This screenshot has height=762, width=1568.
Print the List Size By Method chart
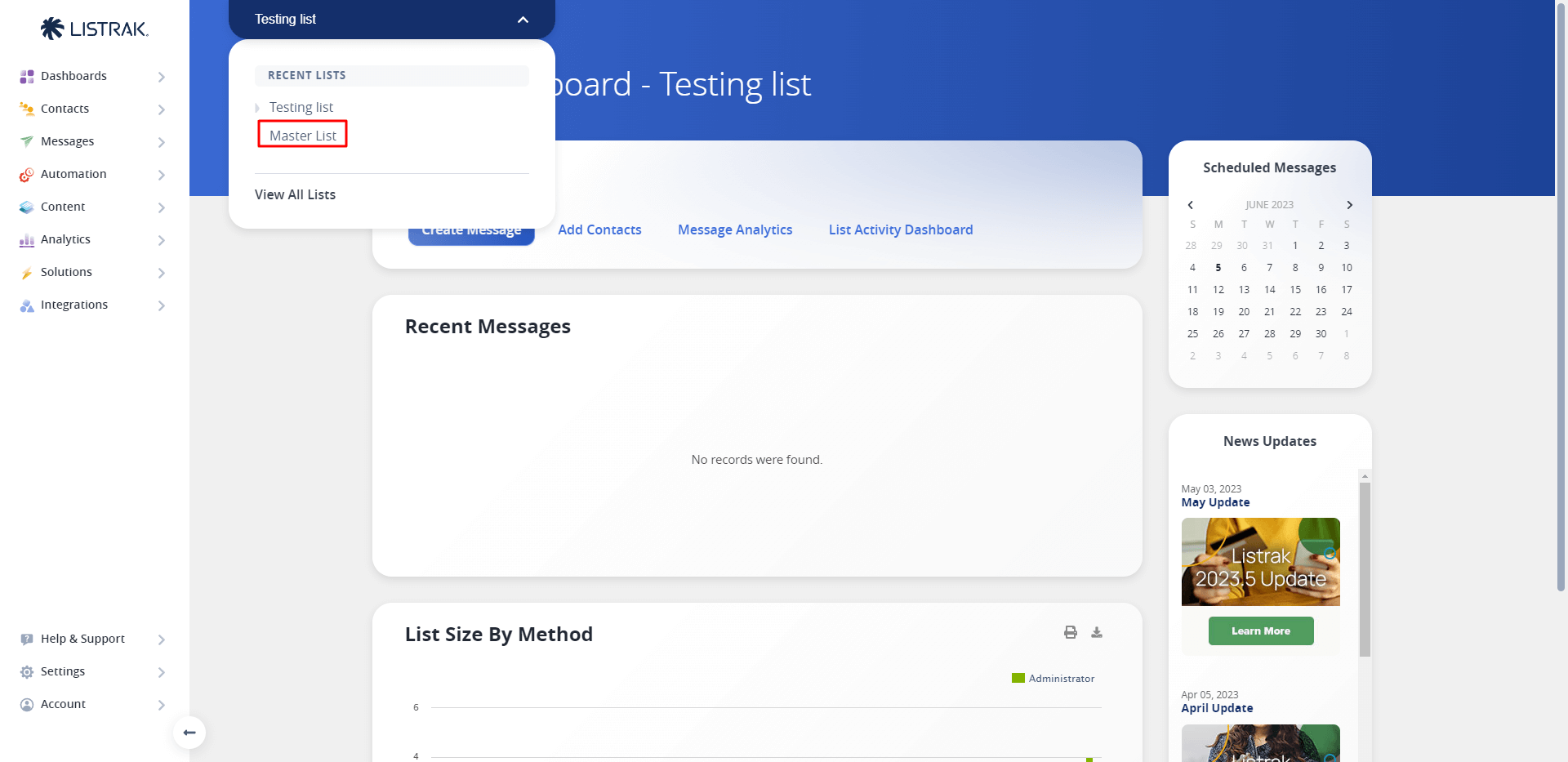[1070, 632]
